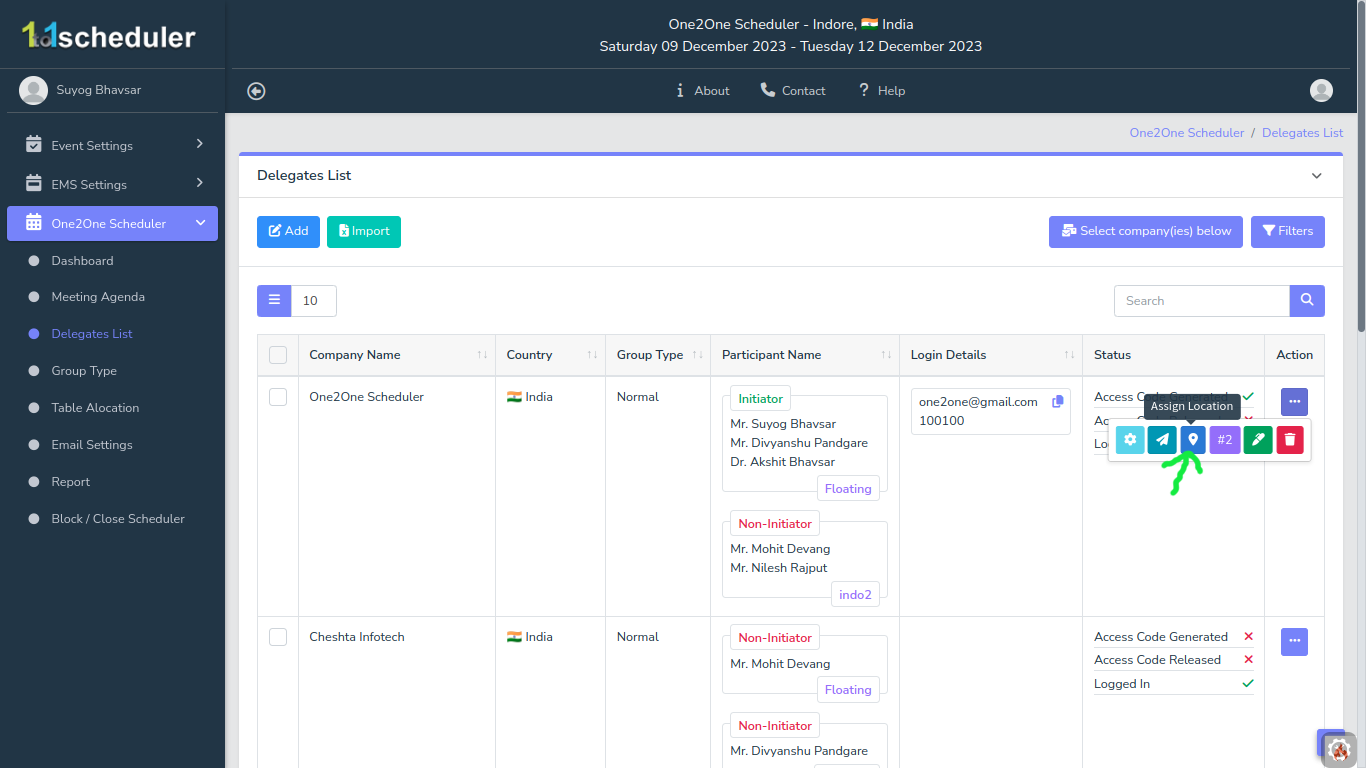Sort table by Group Type column

658,355
